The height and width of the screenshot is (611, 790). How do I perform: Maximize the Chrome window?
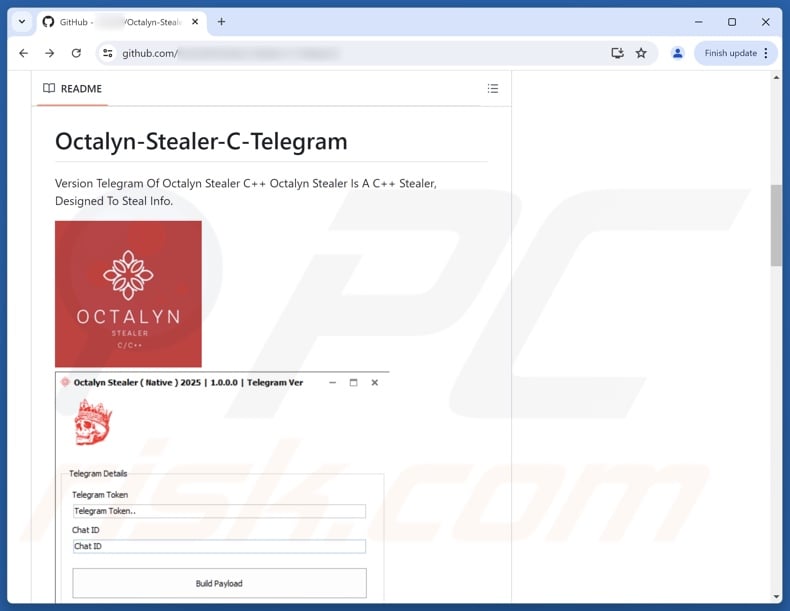coord(732,22)
